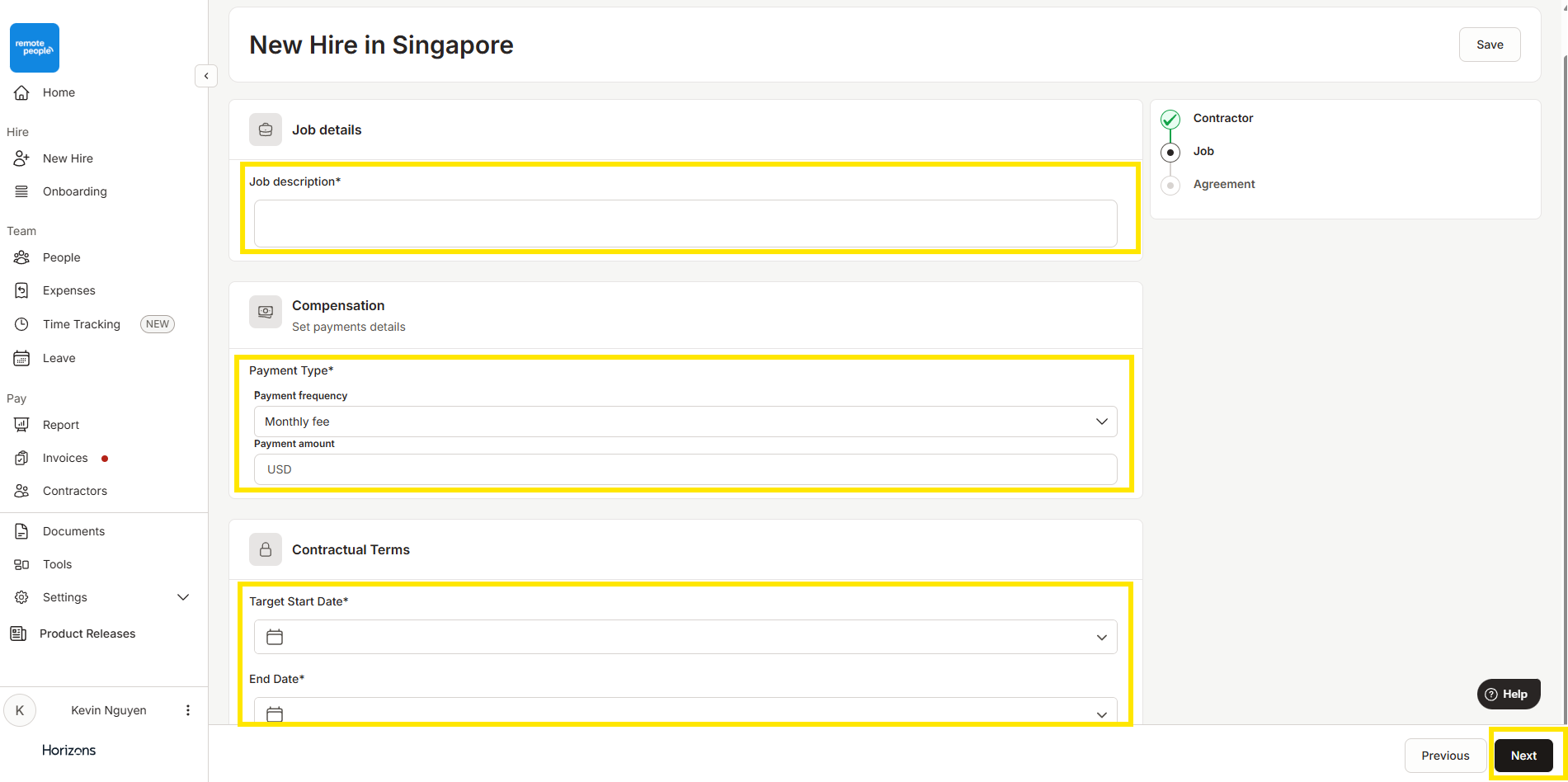
Task: Expand the Settings menu chevron
Action: 183,597
